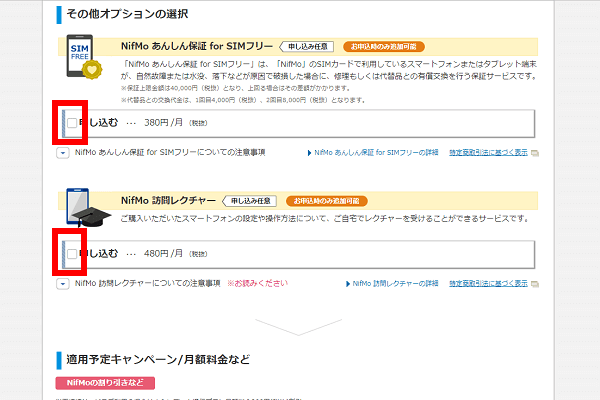Click the その他オプションの選択 section heading
Image resolution: width=600 pixels, height=400 pixels.
(x=127, y=14)
